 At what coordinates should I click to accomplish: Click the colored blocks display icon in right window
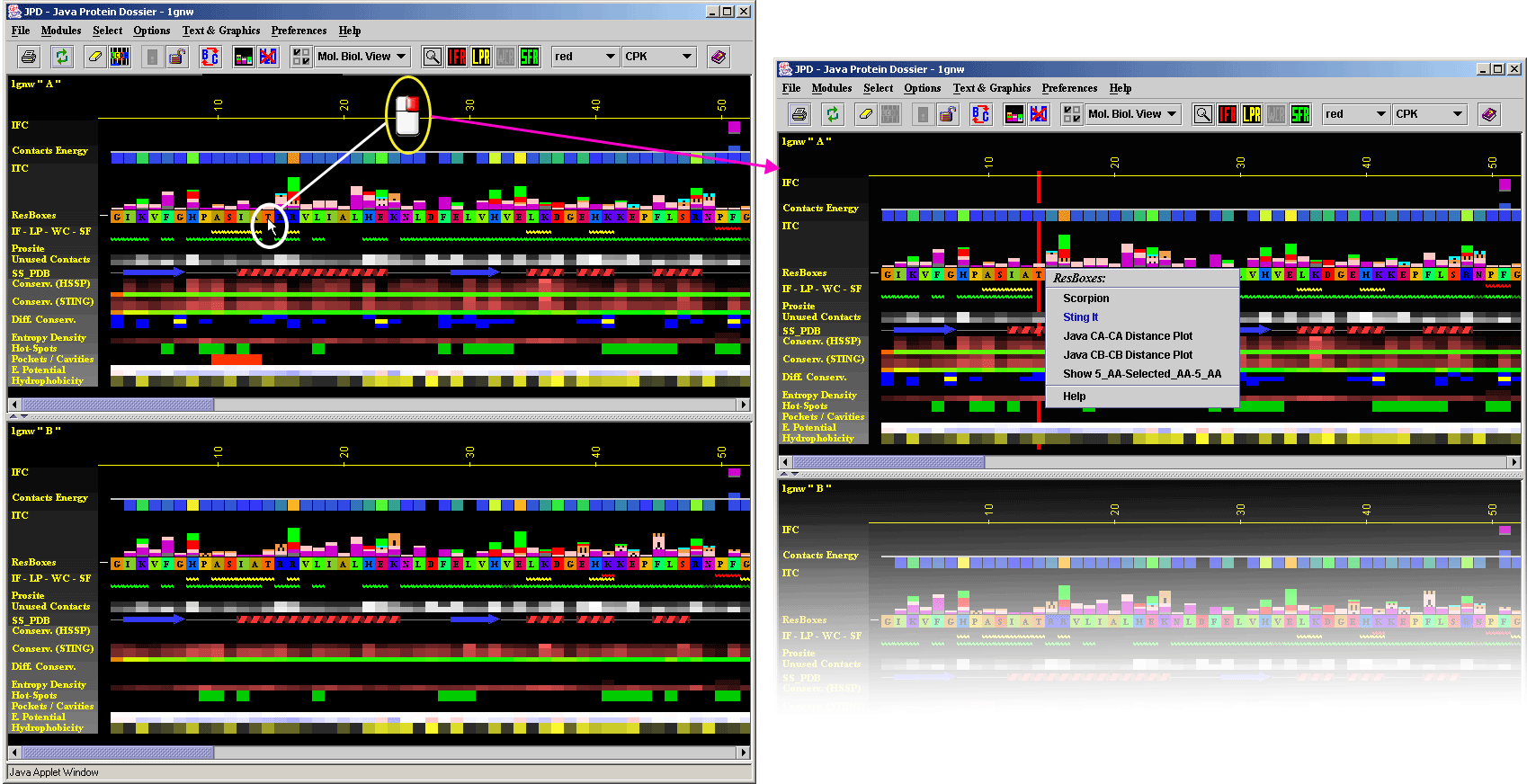point(1014,114)
